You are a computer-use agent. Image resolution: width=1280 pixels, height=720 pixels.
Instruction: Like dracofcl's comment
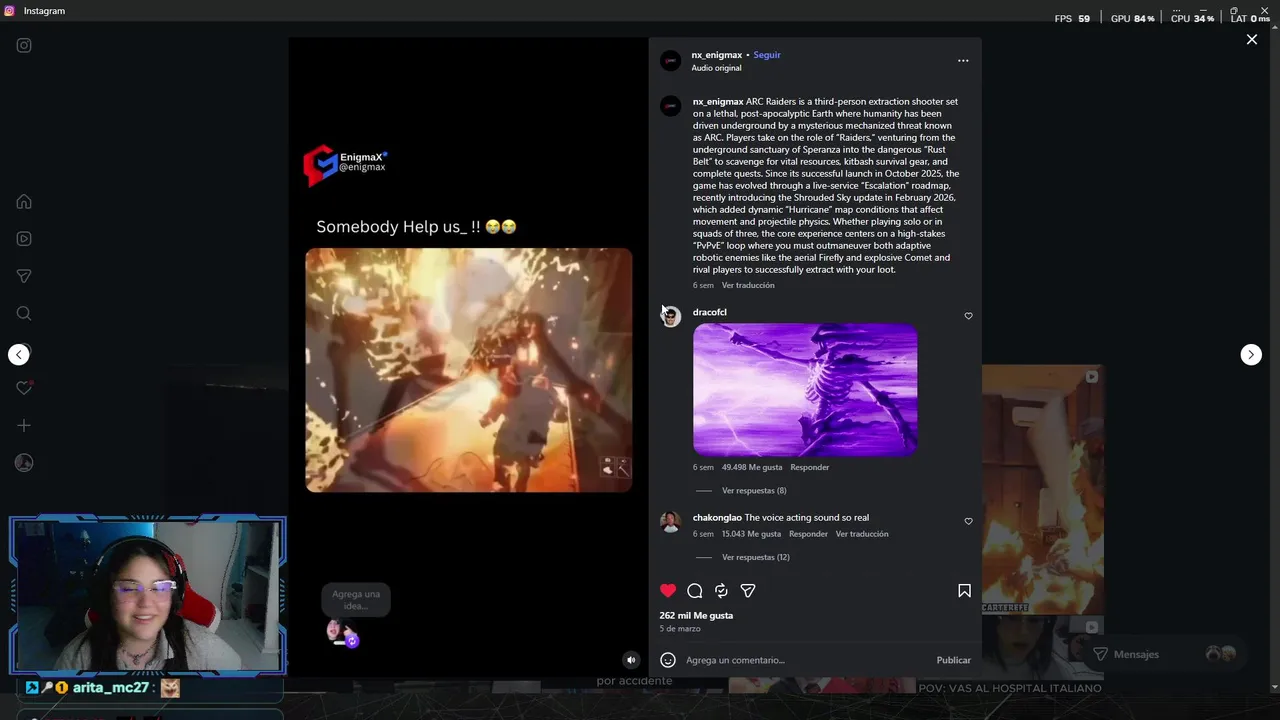(968, 316)
